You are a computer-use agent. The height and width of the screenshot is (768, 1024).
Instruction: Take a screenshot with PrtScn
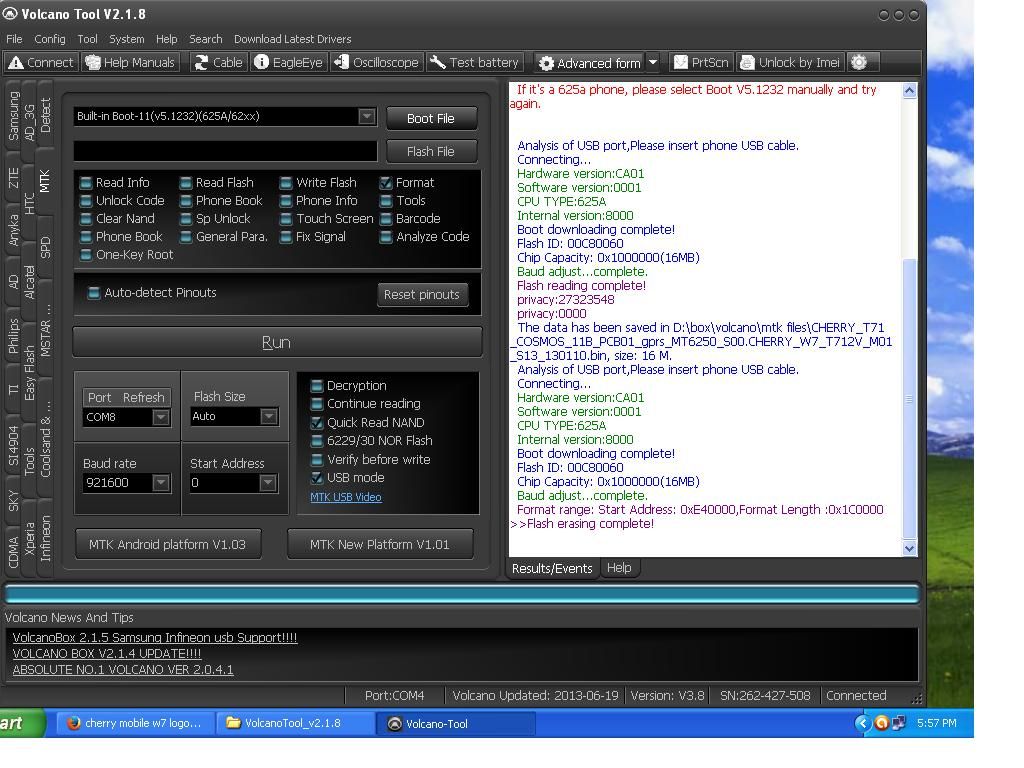(x=701, y=62)
